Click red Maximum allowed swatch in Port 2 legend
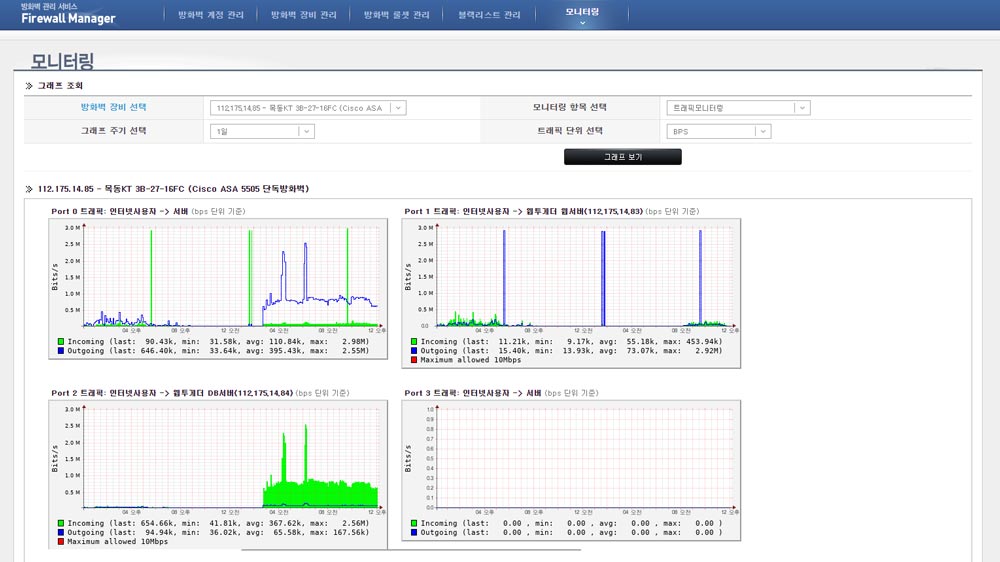Image resolution: width=1000 pixels, height=562 pixels. tap(61, 542)
